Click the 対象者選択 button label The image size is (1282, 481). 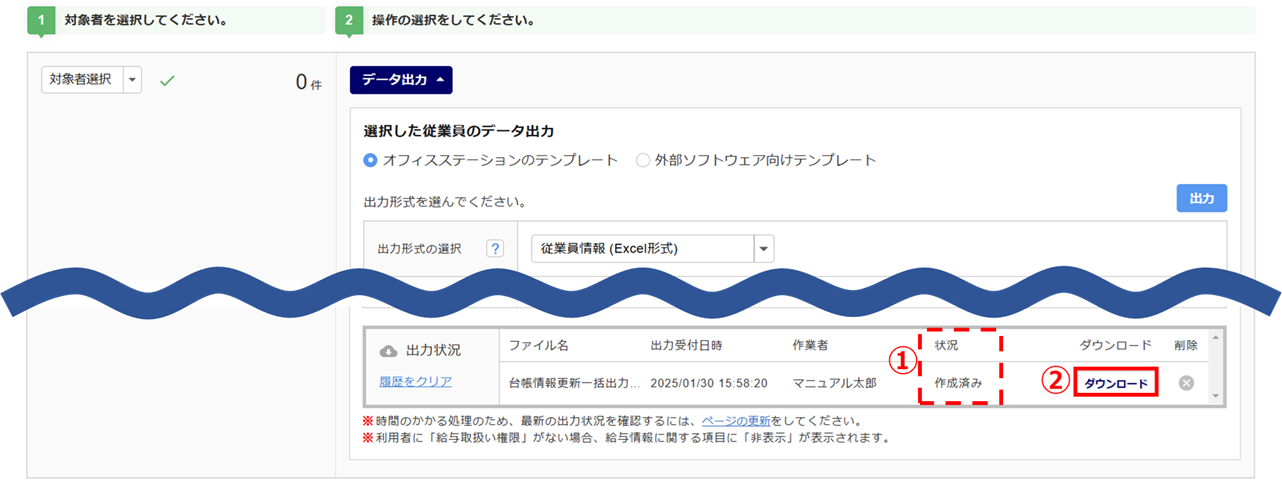81,80
